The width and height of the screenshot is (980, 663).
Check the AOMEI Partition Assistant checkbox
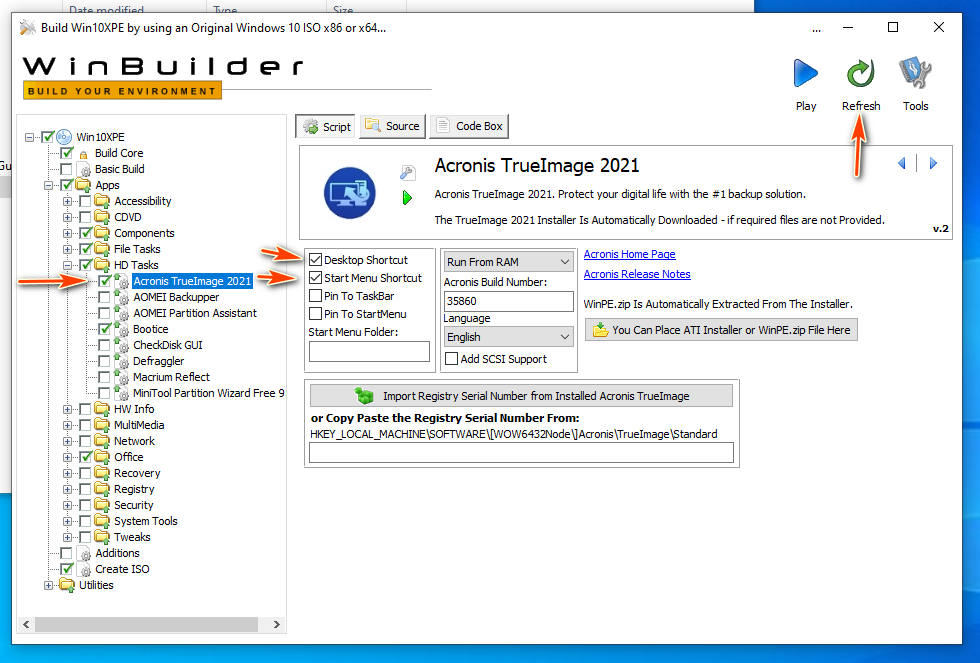[x=104, y=313]
